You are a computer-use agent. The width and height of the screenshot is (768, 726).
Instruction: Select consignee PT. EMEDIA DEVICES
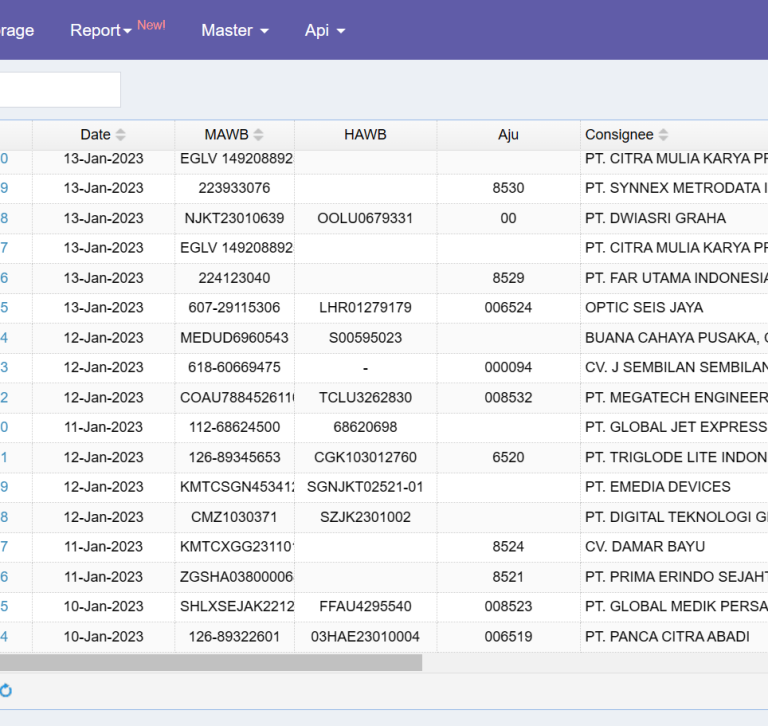click(658, 487)
